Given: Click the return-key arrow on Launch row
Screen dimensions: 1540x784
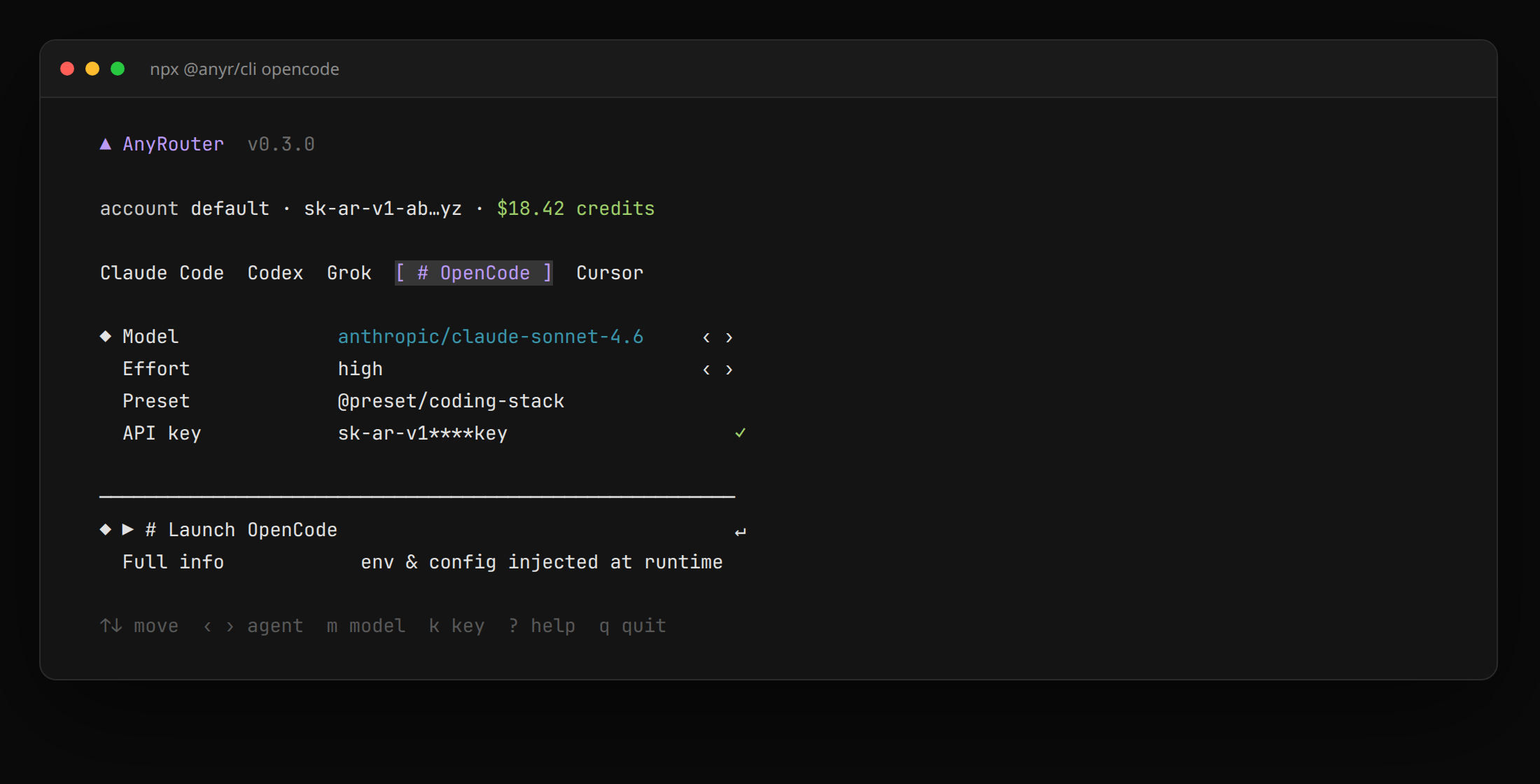Looking at the screenshot, I should tap(741, 533).
